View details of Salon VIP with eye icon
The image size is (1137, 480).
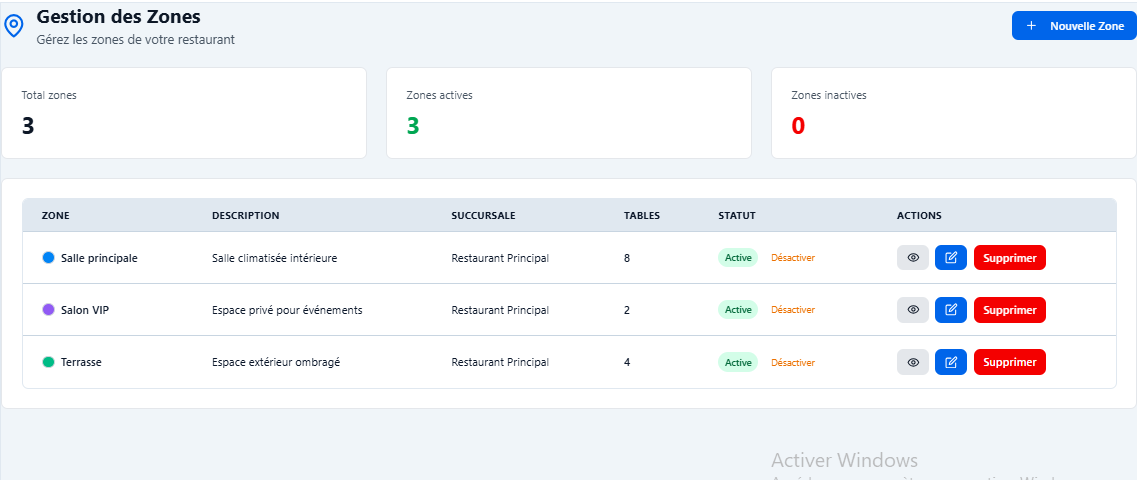point(913,310)
